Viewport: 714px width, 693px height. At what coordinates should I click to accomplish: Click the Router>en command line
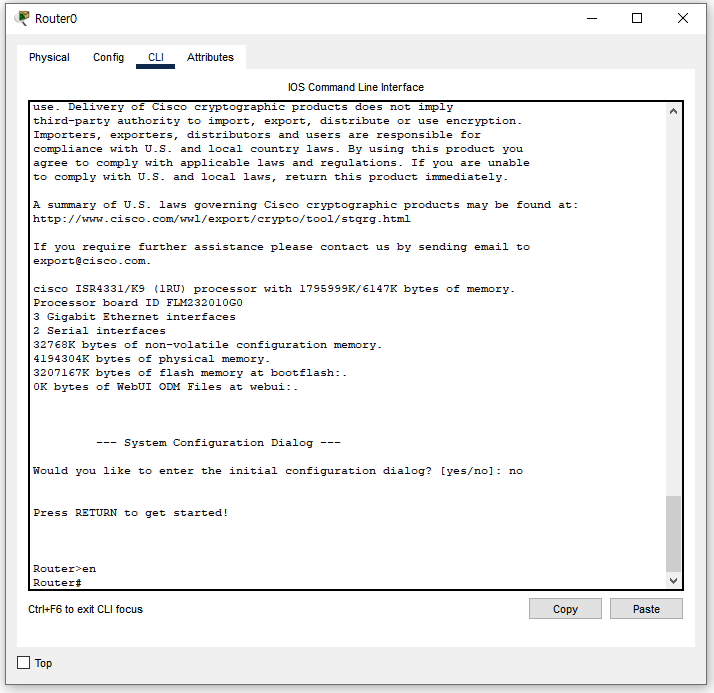[65, 569]
